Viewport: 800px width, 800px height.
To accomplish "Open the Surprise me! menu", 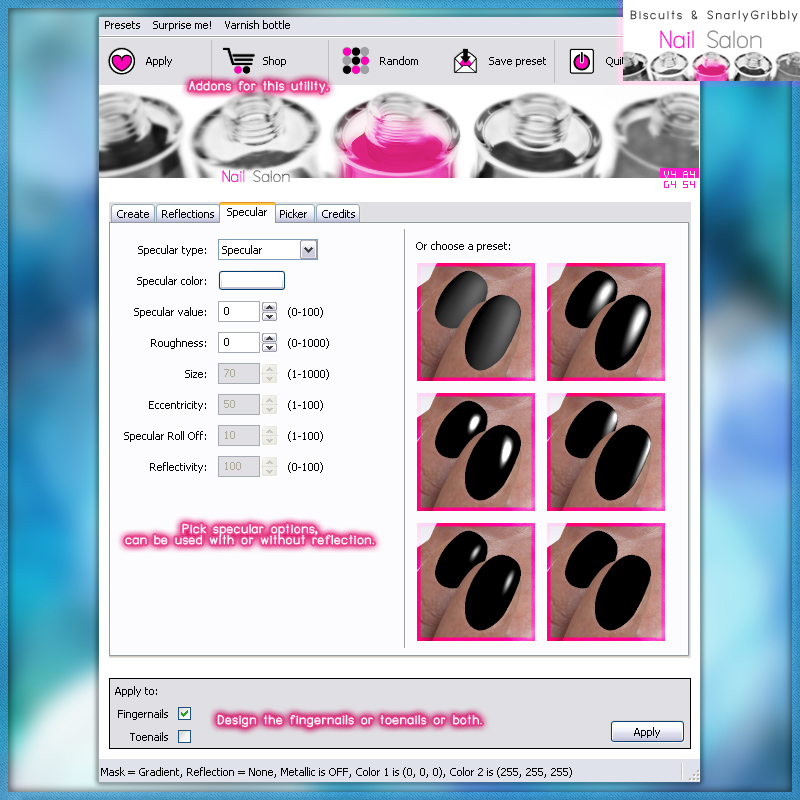I will (x=182, y=25).
